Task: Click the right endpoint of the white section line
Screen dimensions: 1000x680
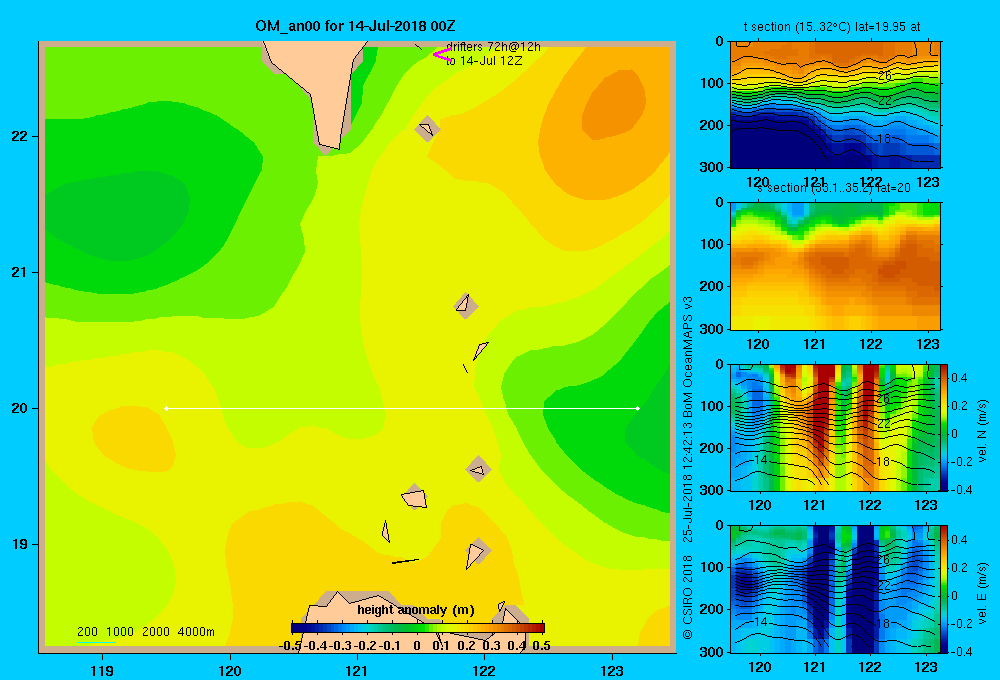Action: (x=637, y=408)
